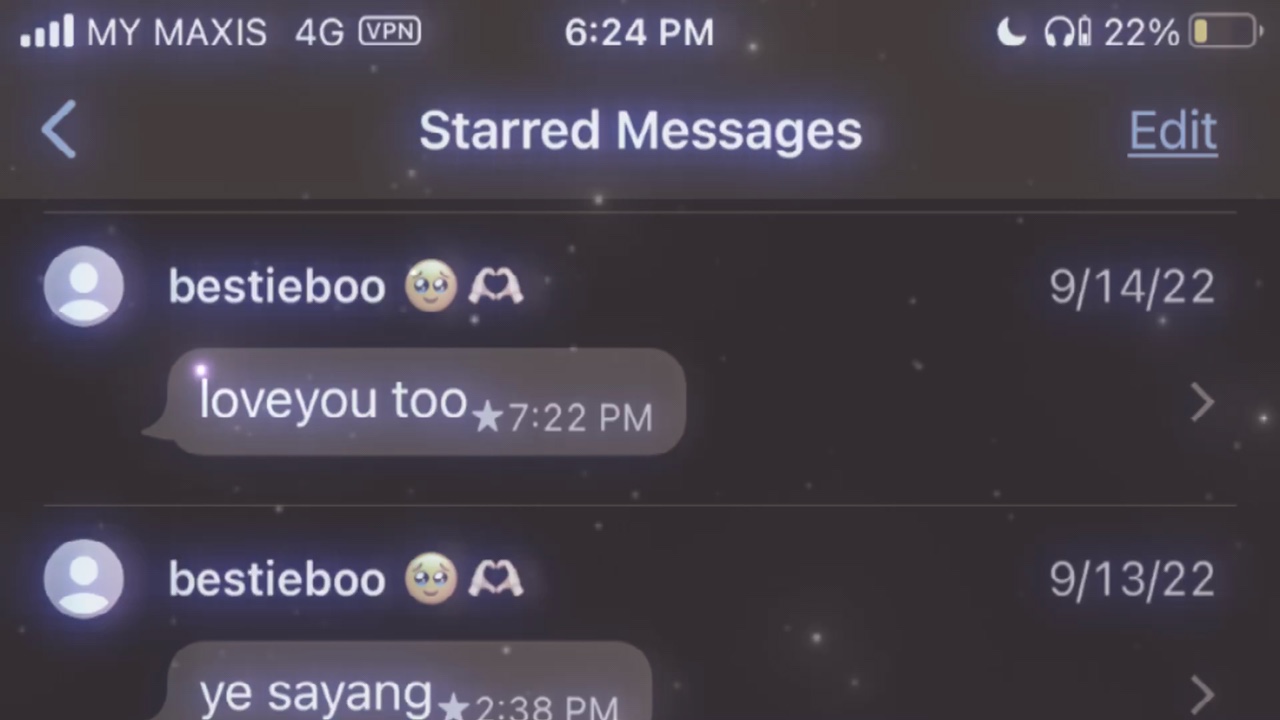Tap the moon Do Not Disturb icon
Viewport: 1280px width, 720px height.
click(1011, 33)
